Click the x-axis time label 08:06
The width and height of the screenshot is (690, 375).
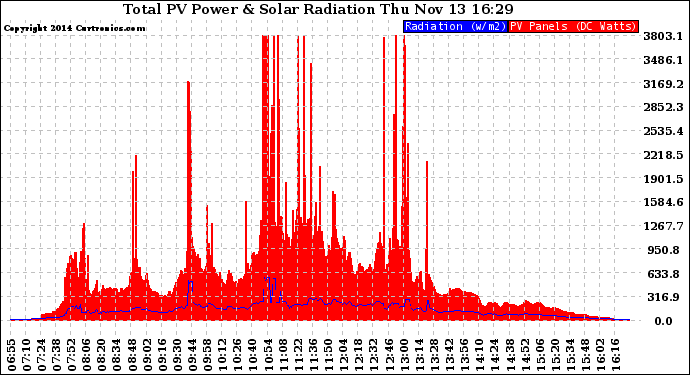(x=87, y=356)
